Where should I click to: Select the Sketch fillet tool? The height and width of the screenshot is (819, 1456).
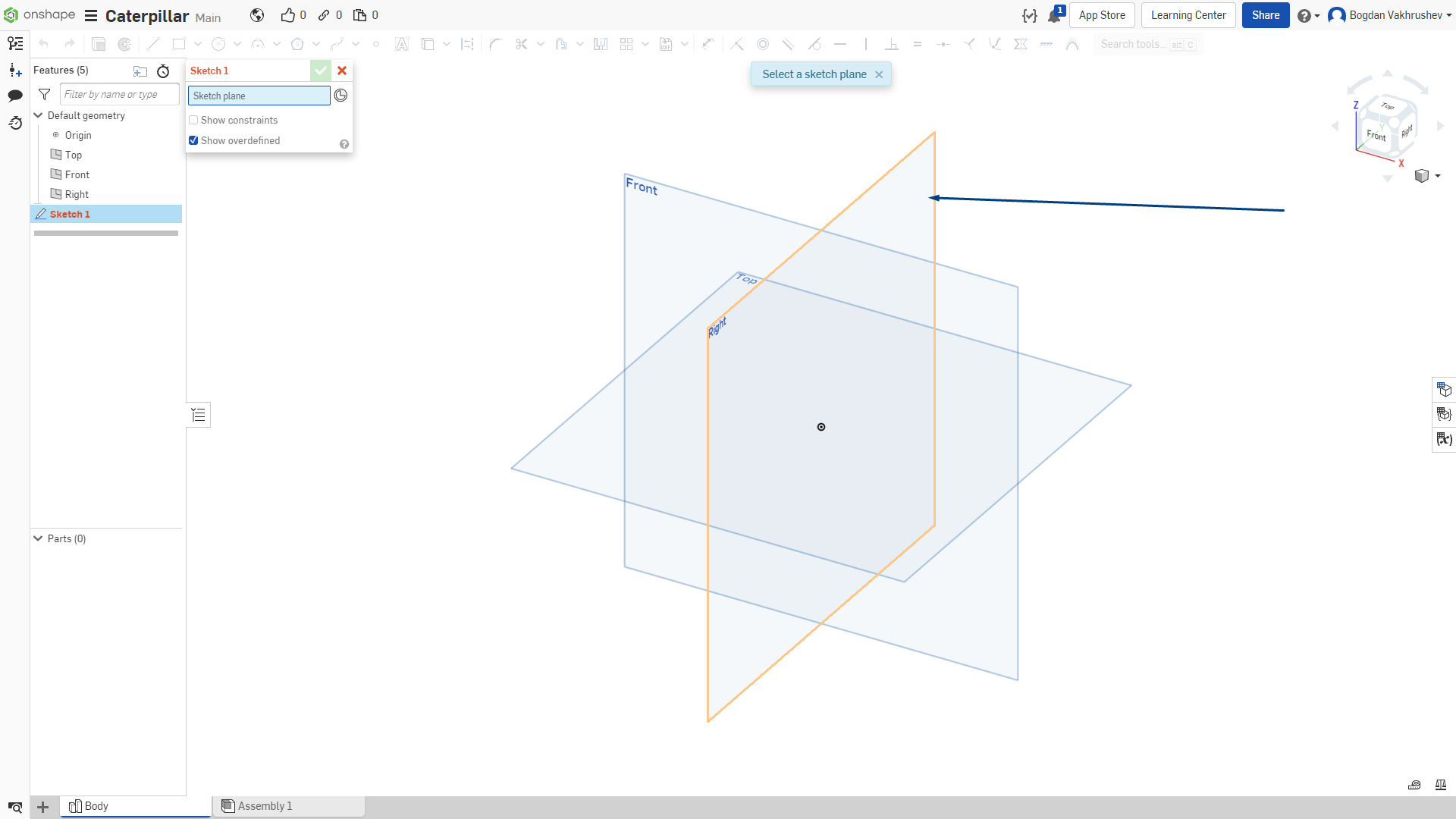pyautogui.click(x=496, y=44)
